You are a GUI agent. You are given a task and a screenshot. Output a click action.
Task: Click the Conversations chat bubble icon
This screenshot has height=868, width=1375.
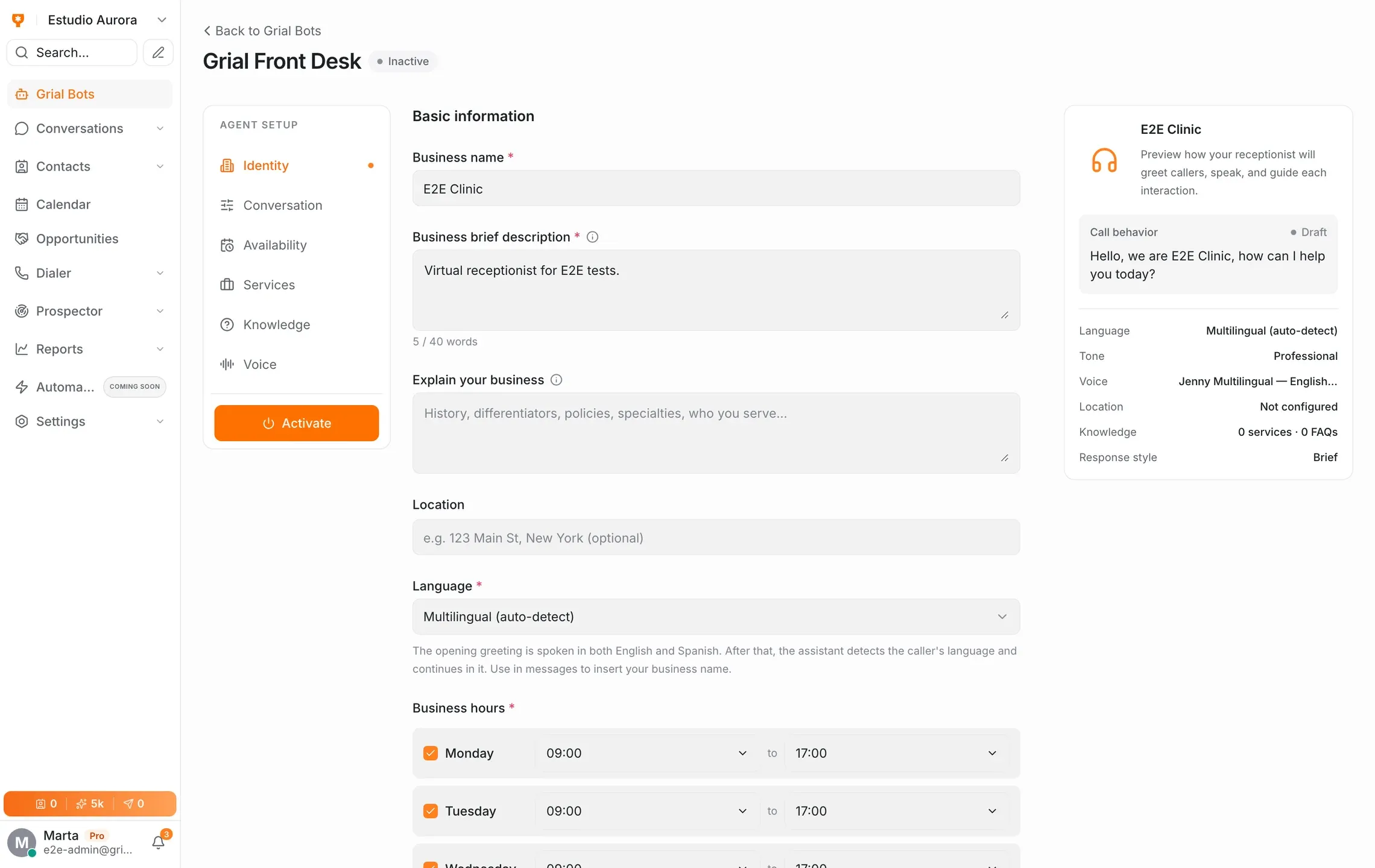pos(22,128)
